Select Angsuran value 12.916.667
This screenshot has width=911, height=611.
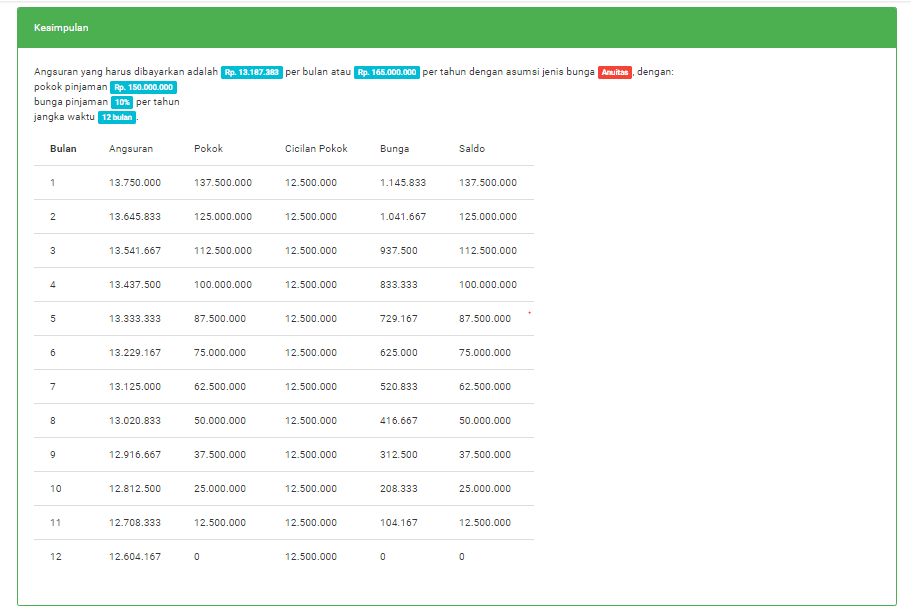click(135, 455)
